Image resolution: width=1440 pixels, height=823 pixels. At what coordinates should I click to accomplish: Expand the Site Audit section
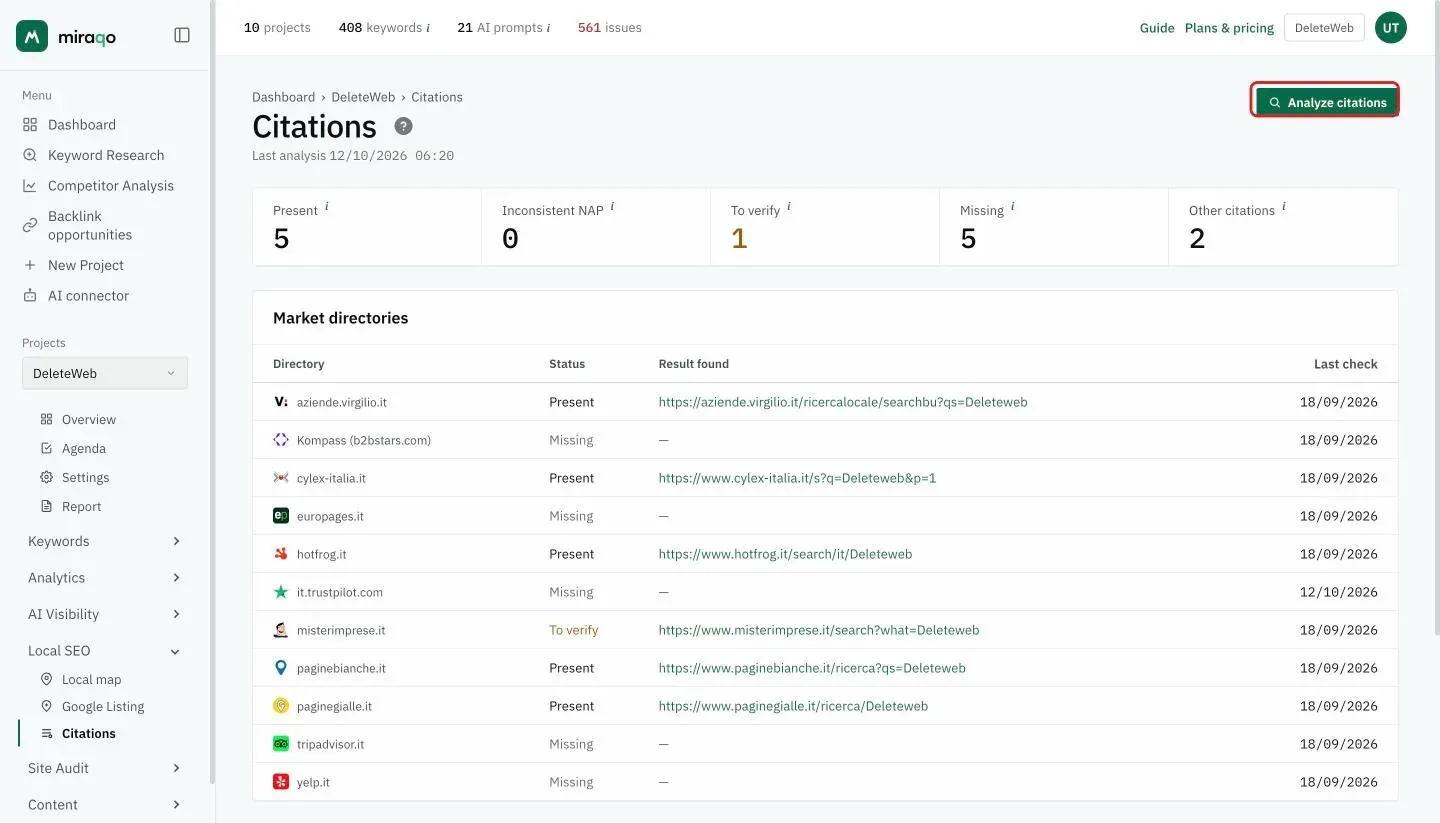coord(105,768)
